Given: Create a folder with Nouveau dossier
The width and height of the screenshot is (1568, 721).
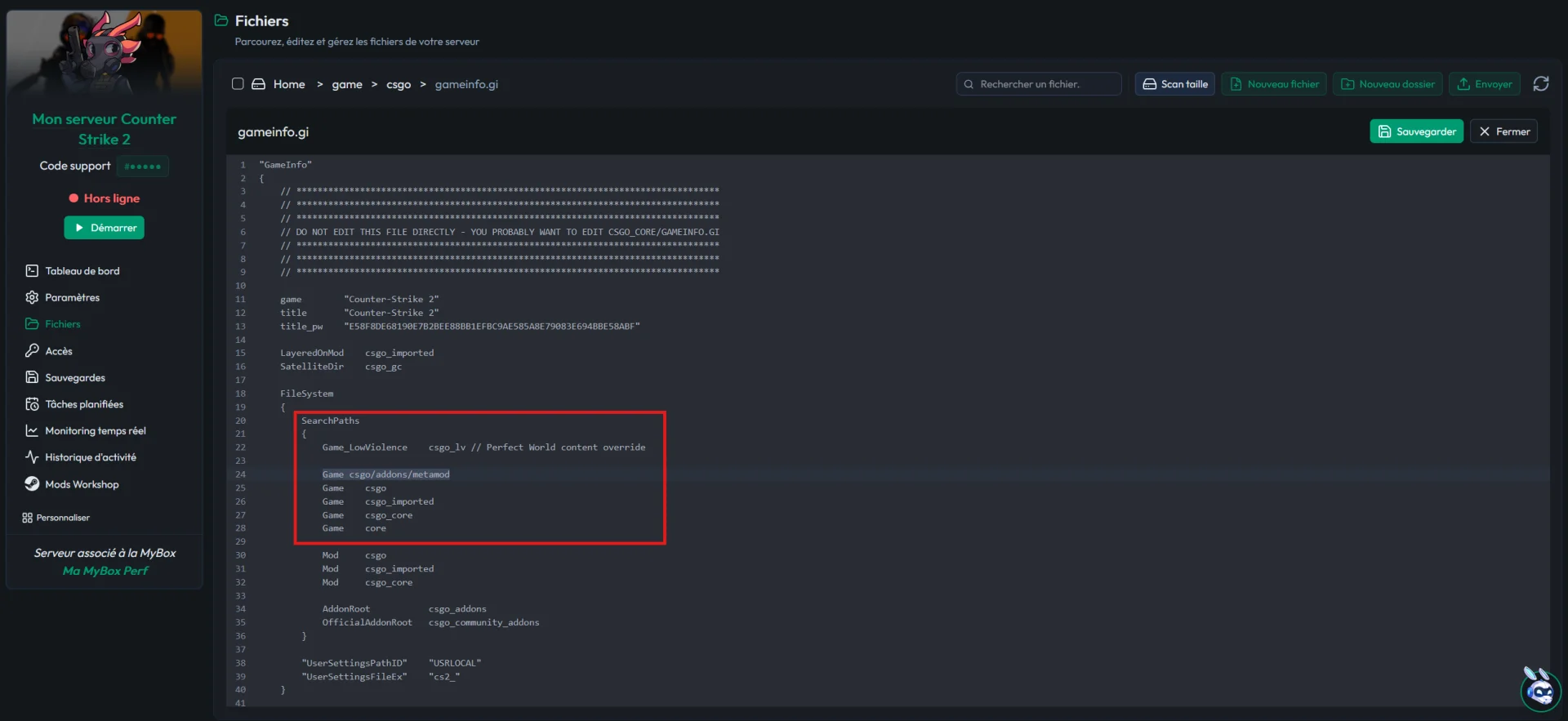Looking at the screenshot, I should click(x=1388, y=84).
